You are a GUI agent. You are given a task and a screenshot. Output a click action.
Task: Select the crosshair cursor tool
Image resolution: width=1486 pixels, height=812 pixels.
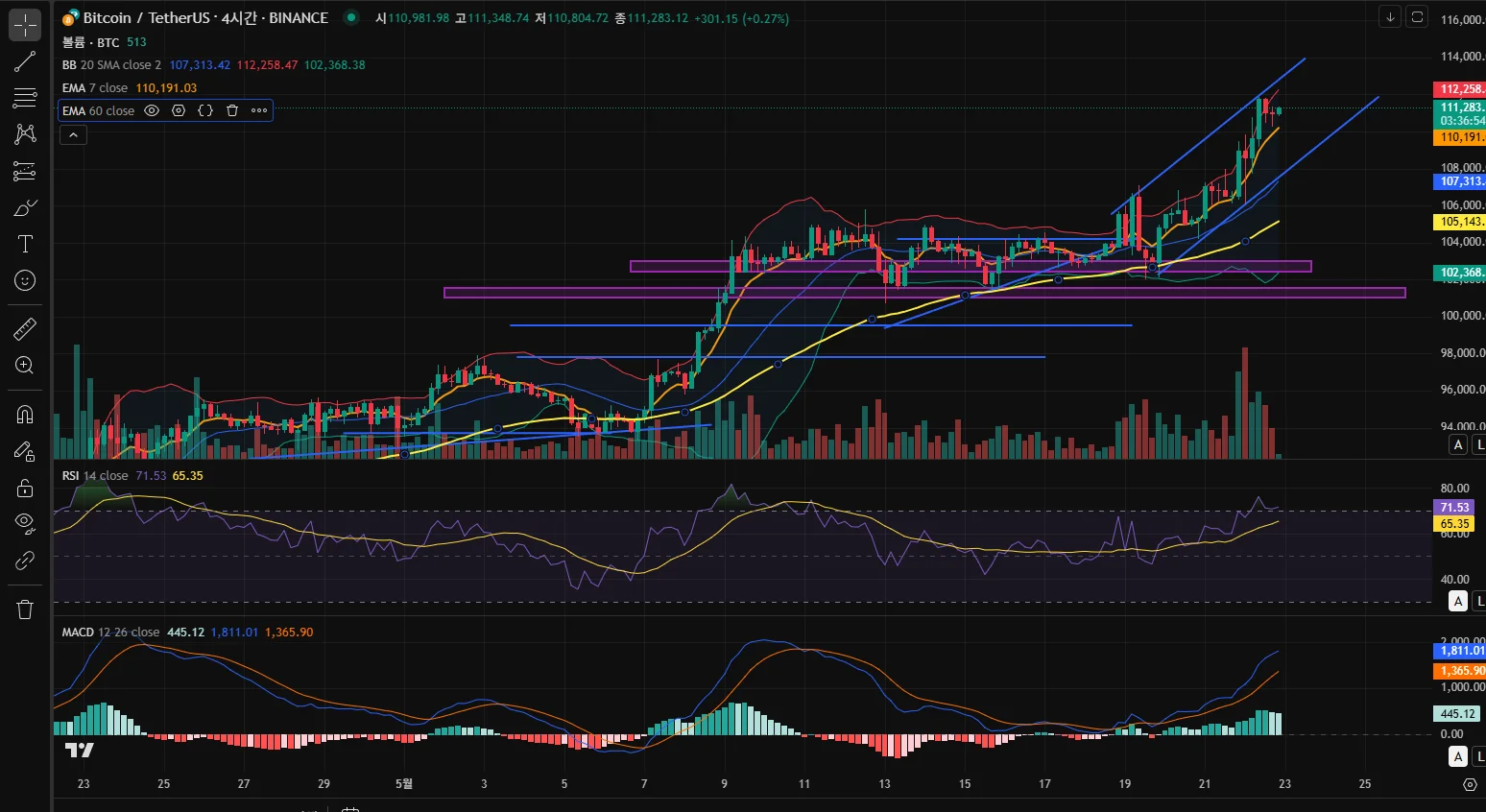(25, 25)
